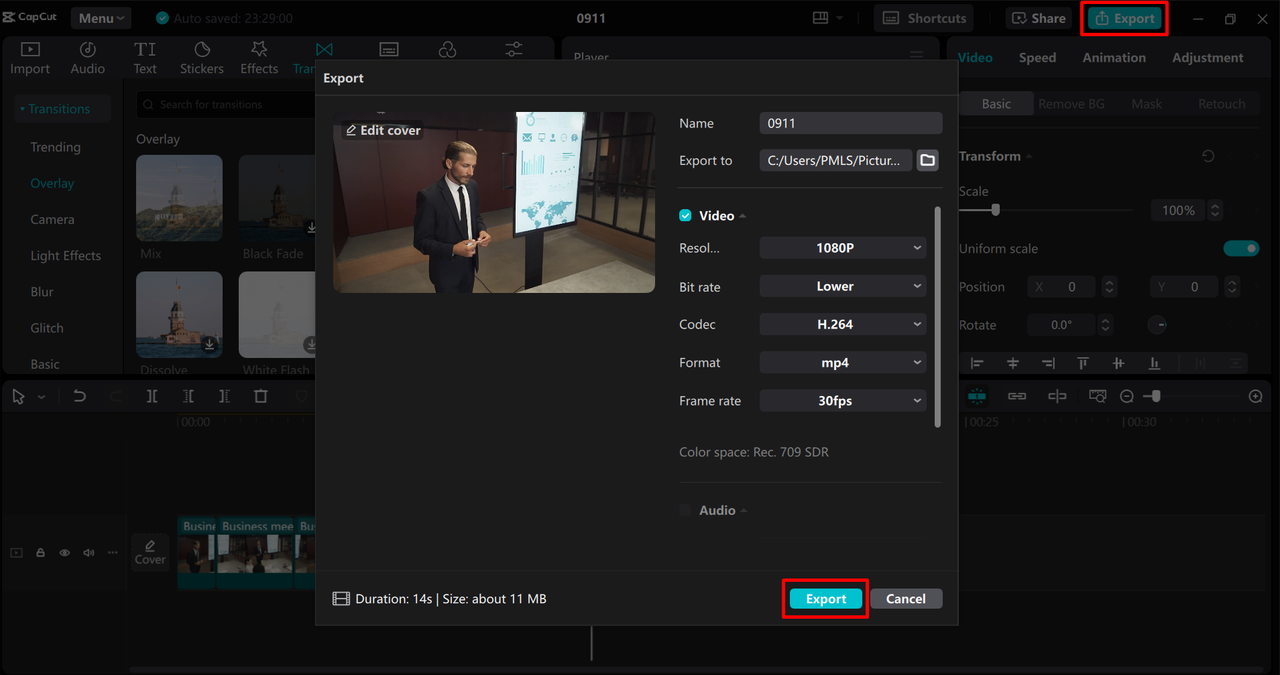This screenshot has height=675, width=1280.
Task: Open the Resolution 1080P dropdown
Action: 843,248
